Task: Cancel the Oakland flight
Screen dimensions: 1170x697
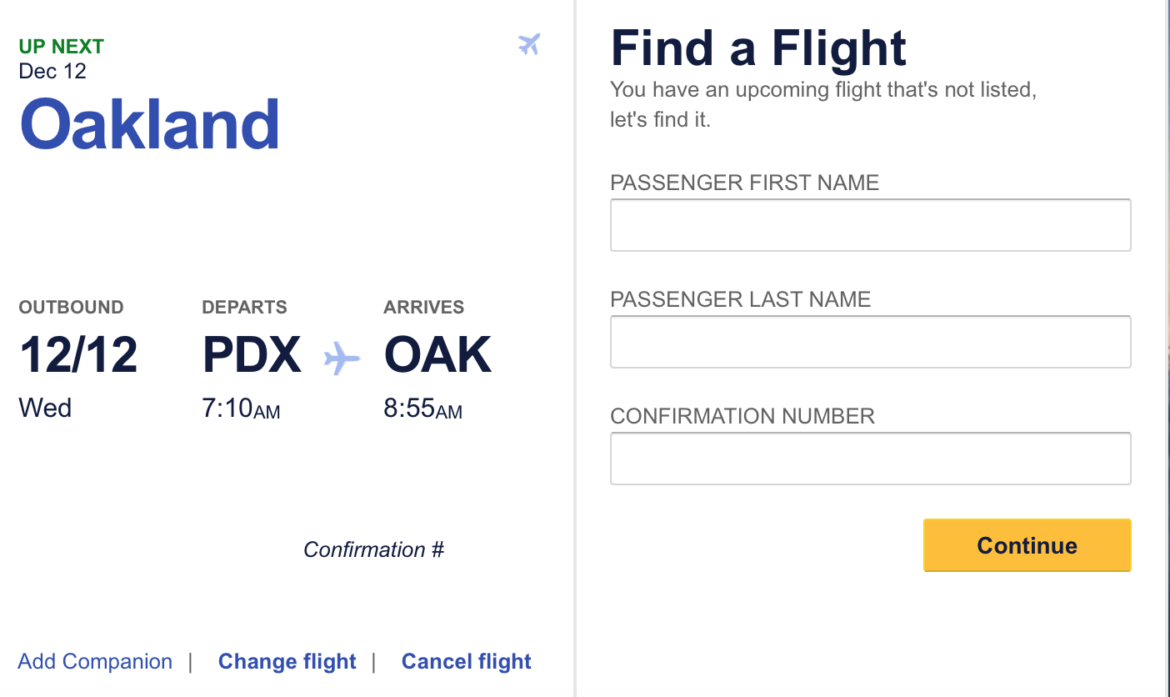Action: coord(466,661)
